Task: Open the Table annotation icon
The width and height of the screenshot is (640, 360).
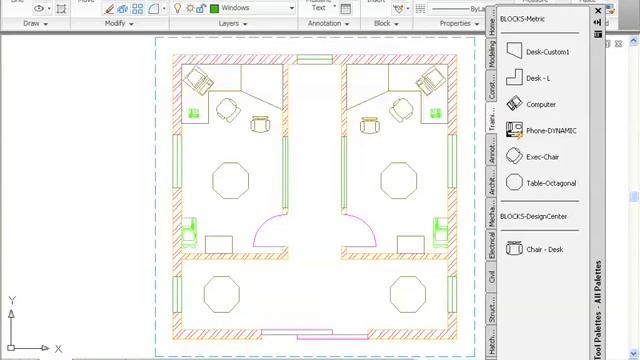Action: point(345,9)
